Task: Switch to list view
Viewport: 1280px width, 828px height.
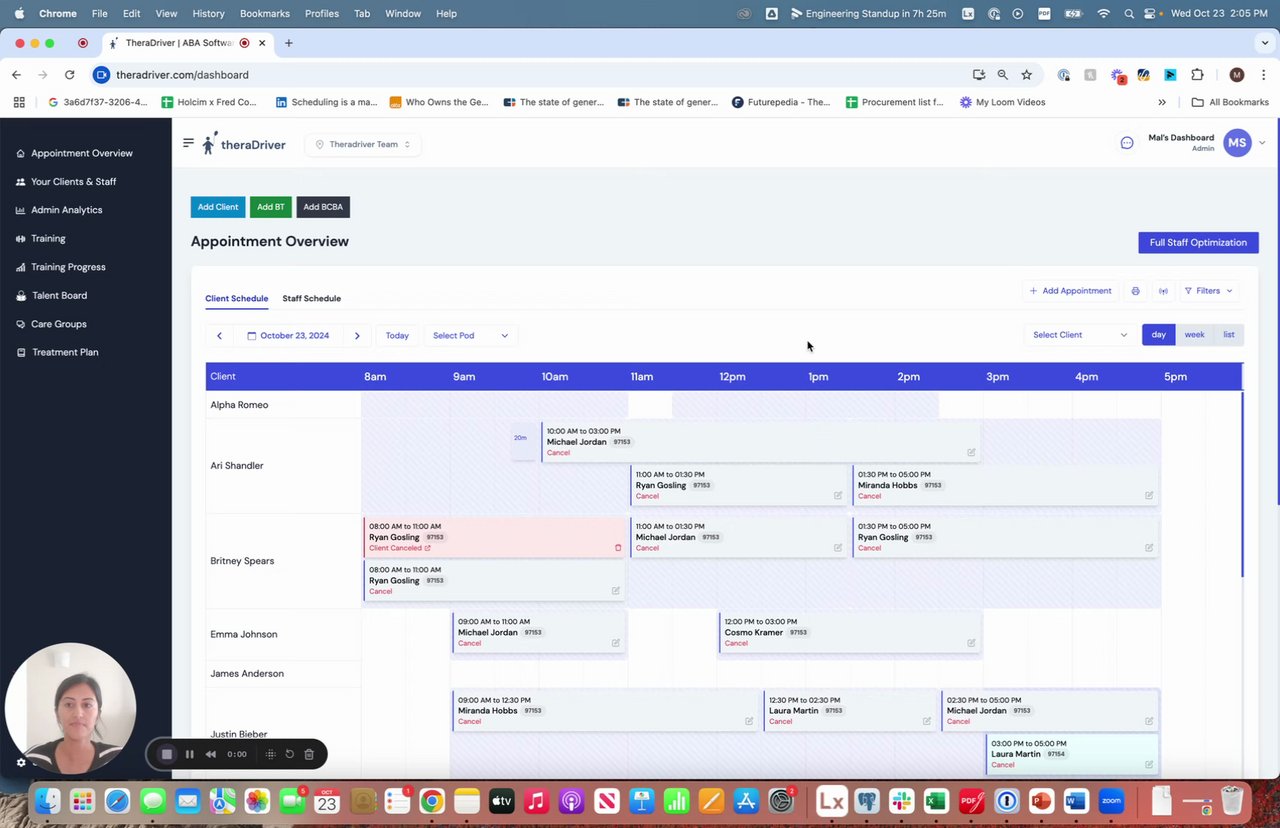Action: click(1229, 335)
